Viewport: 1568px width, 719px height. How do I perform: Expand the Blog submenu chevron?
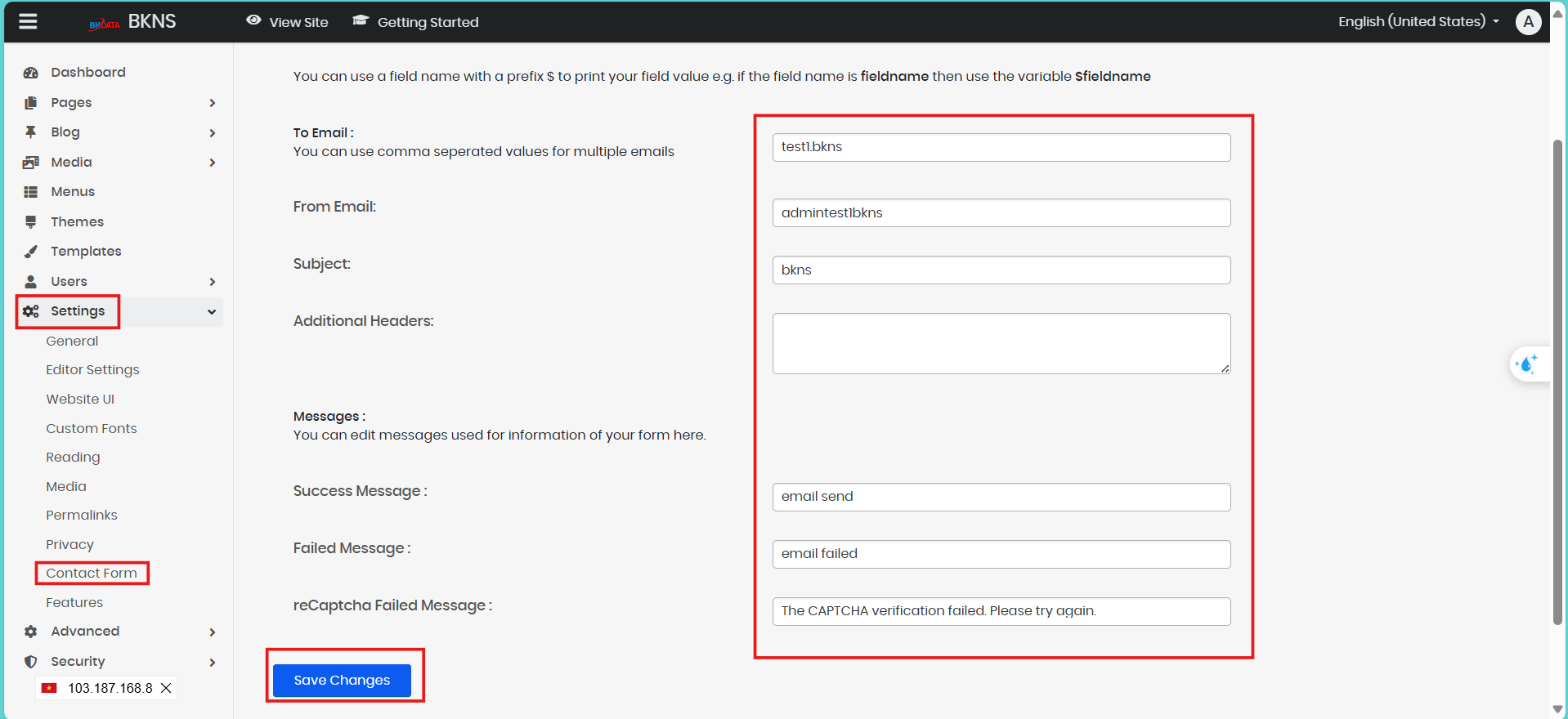click(213, 132)
